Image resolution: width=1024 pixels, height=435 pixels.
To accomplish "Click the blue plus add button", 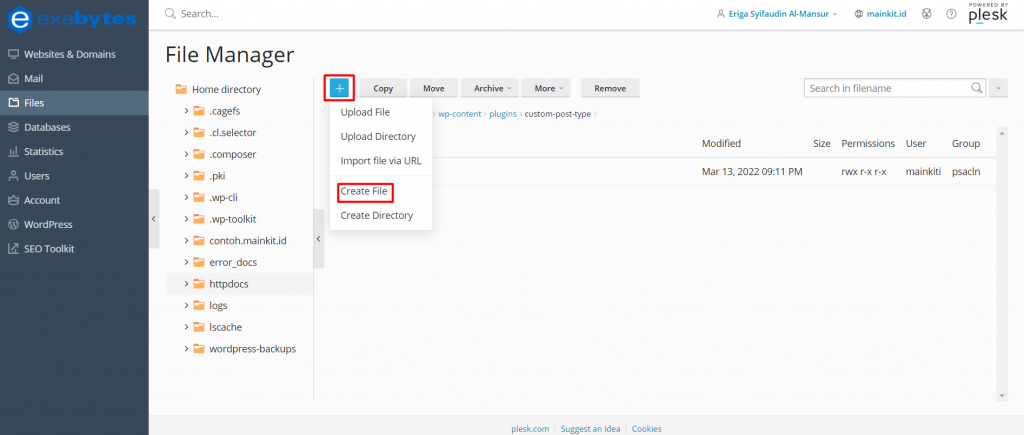I will (x=340, y=88).
